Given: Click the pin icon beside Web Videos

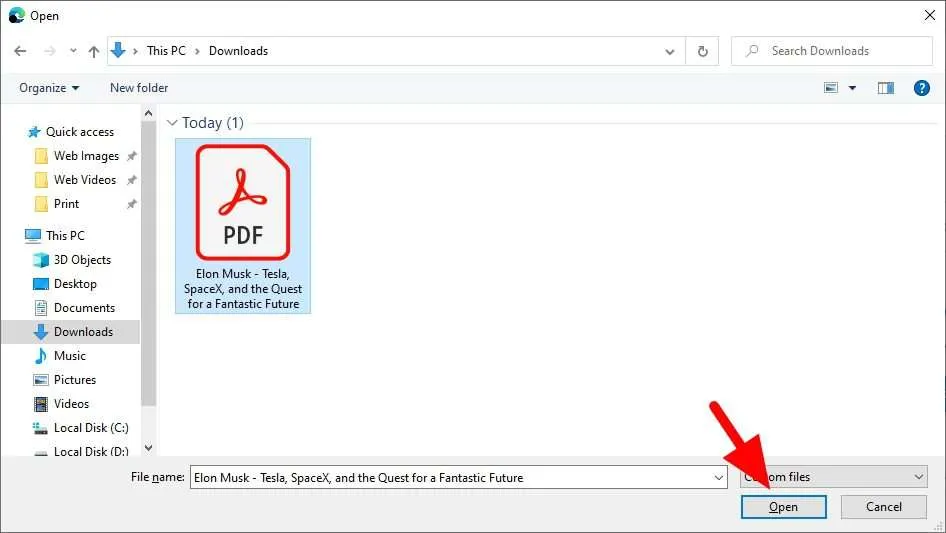Looking at the screenshot, I should click(132, 180).
